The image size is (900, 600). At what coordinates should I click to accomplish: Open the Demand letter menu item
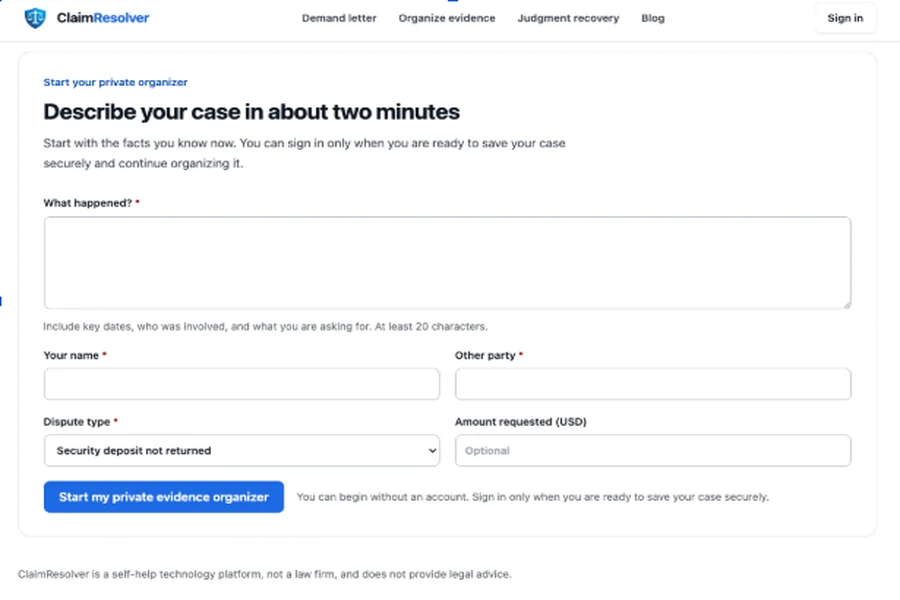(339, 18)
